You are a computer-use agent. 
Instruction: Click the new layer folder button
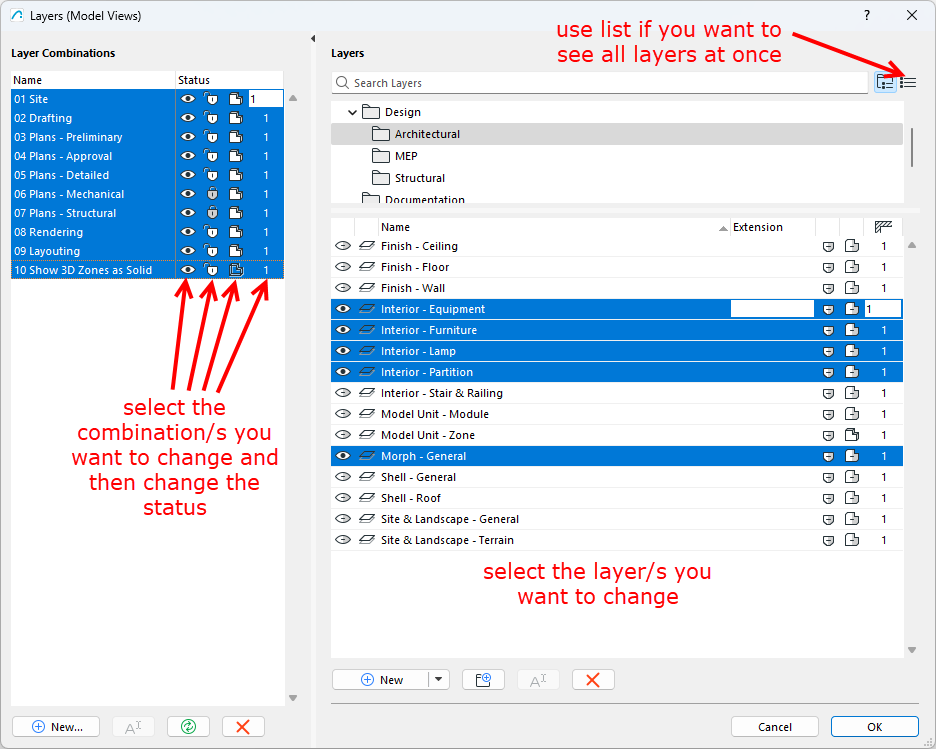point(483,680)
